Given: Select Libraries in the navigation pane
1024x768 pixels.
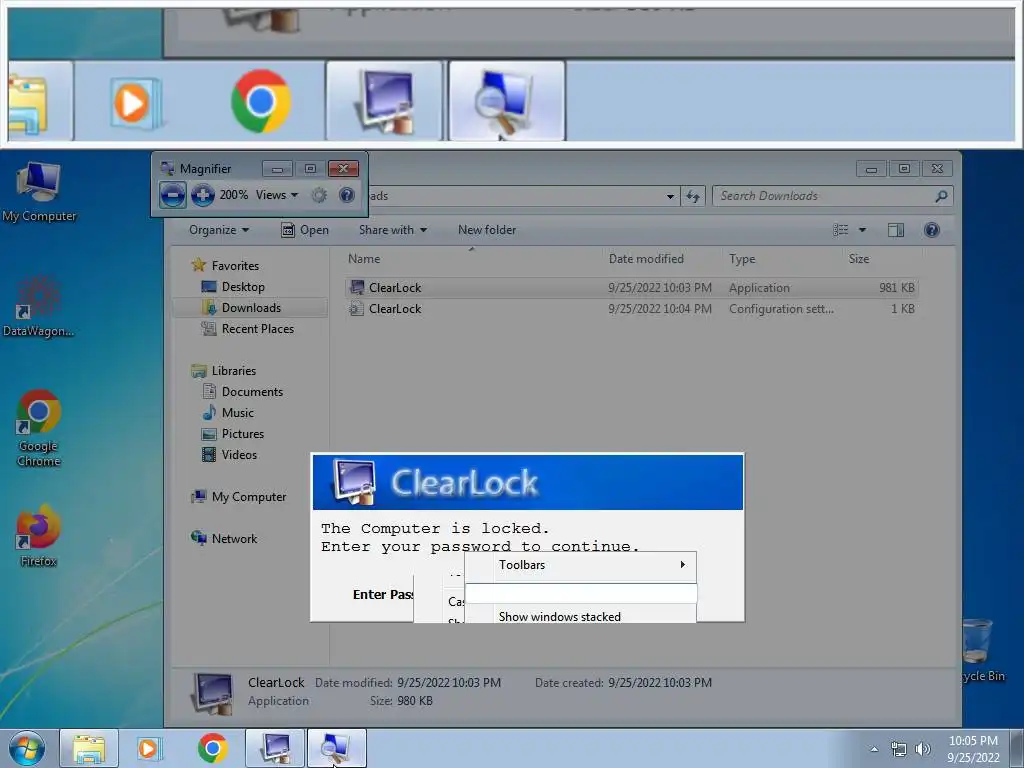Looking at the screenshot, I should pyautogui.click(x=223, y=370).
